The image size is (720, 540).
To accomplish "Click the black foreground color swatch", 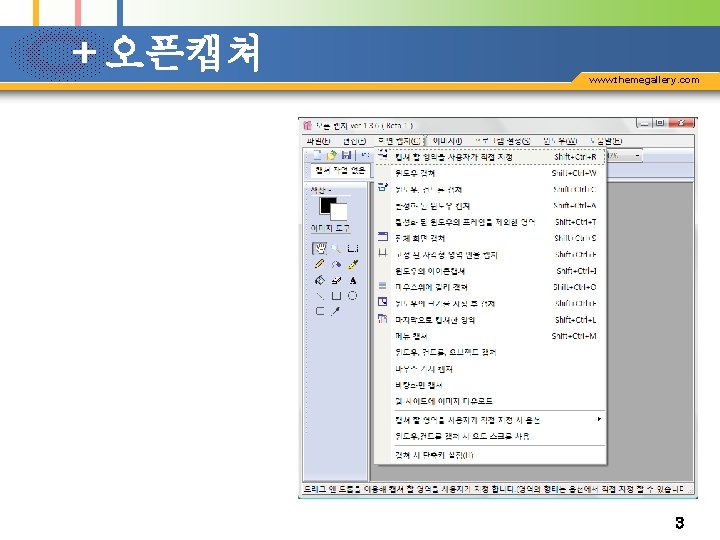I will (x=327, y=205).
